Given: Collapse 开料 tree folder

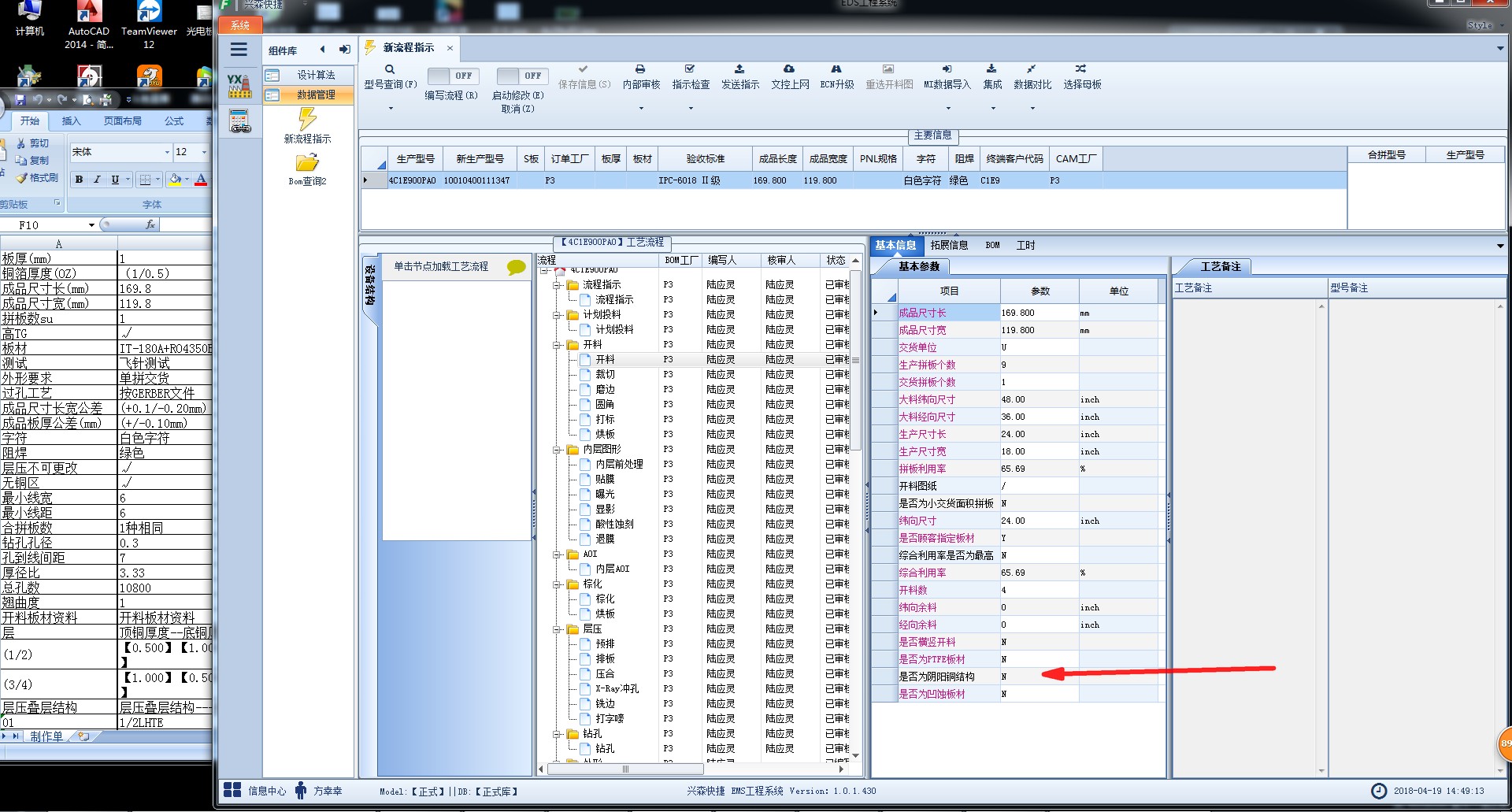Looking at the screenshot, I should click(x=557, y=345).
